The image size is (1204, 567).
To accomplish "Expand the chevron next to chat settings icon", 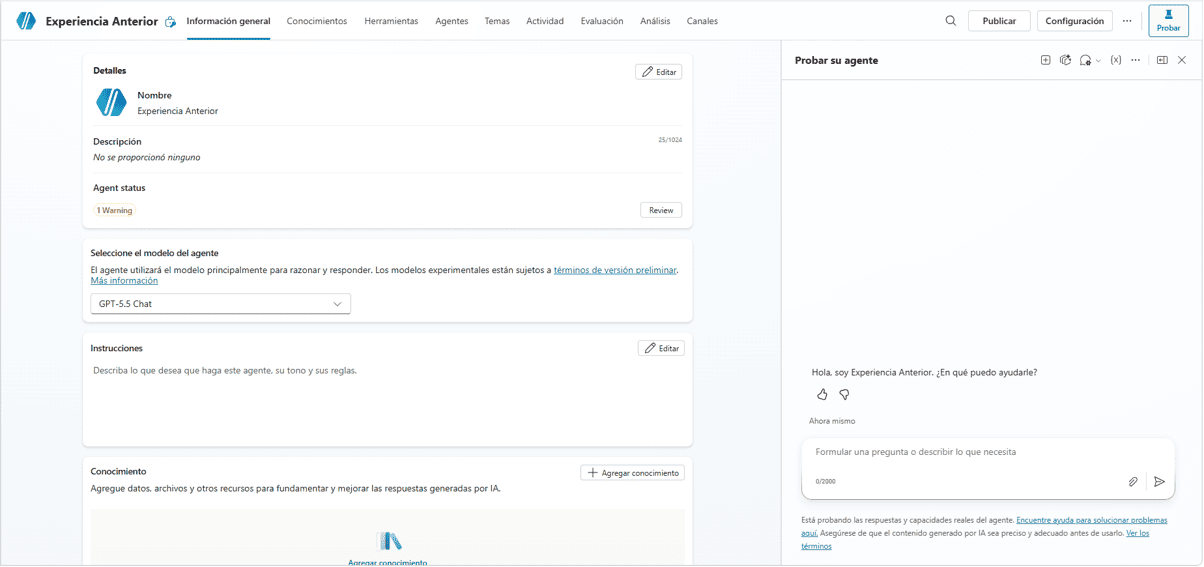I will (1098, 61).
